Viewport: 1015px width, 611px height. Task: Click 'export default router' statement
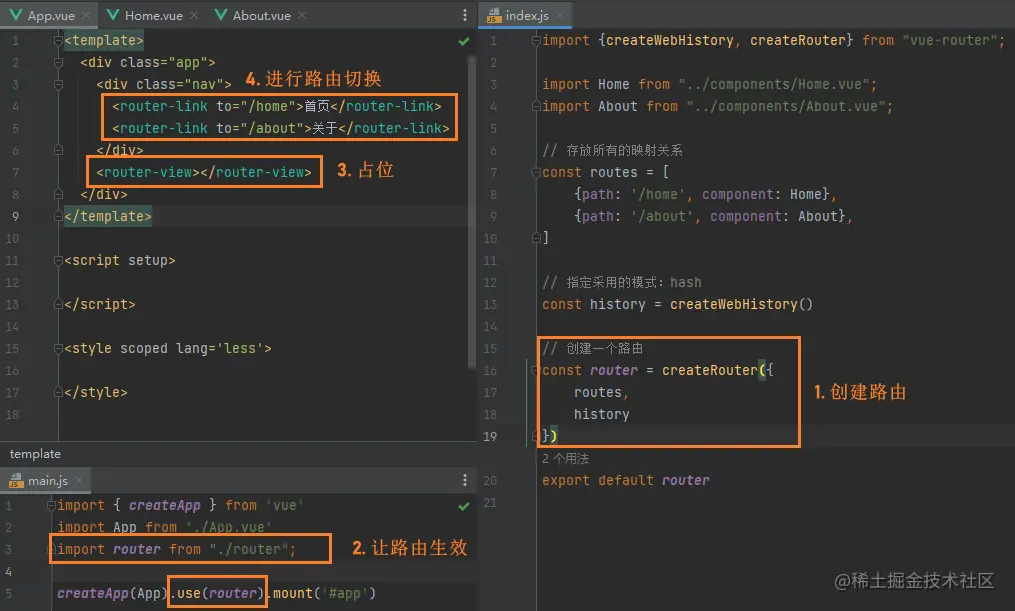click(x=626, y=480)
